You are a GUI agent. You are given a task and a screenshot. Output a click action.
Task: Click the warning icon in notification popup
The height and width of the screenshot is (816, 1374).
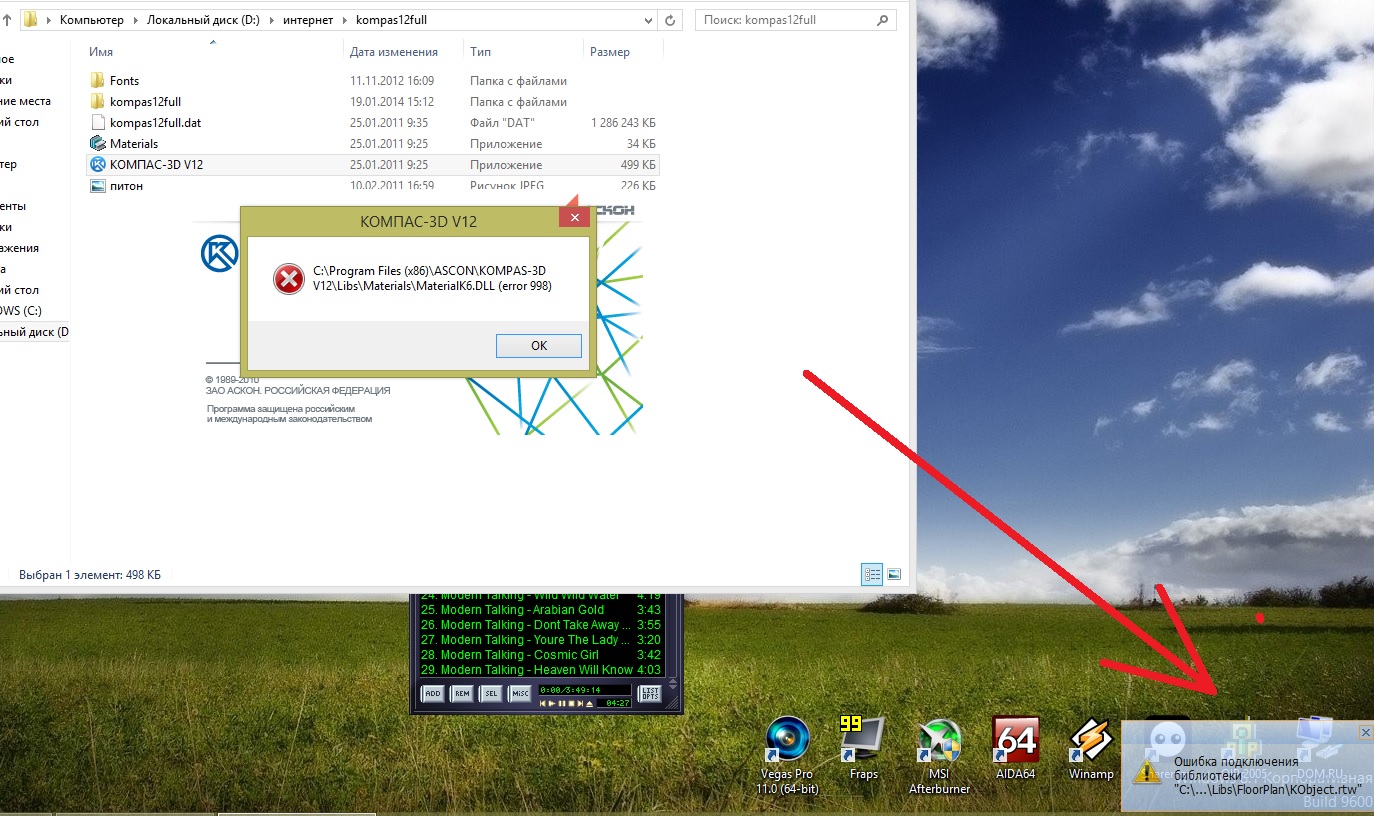pos(1146,772)
